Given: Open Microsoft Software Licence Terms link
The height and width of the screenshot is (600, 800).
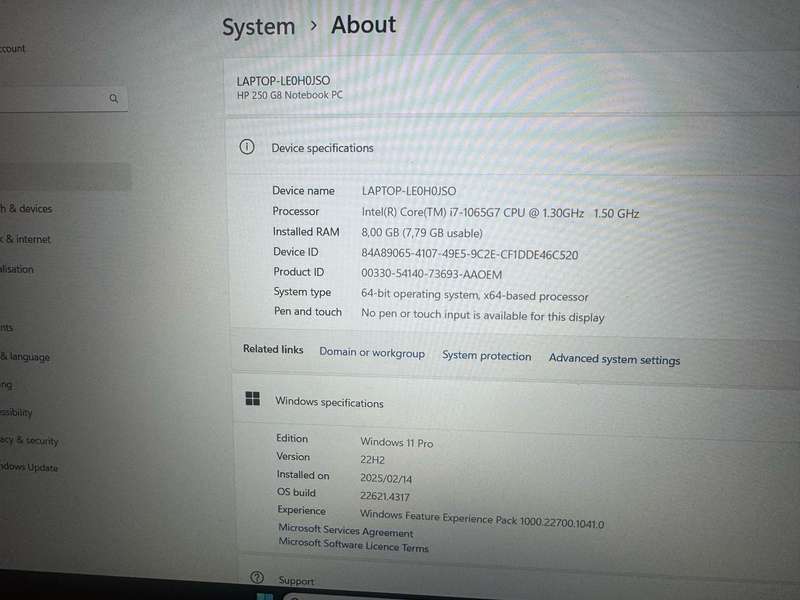Looking at the screenshot, I should click(x=353, y=545).
